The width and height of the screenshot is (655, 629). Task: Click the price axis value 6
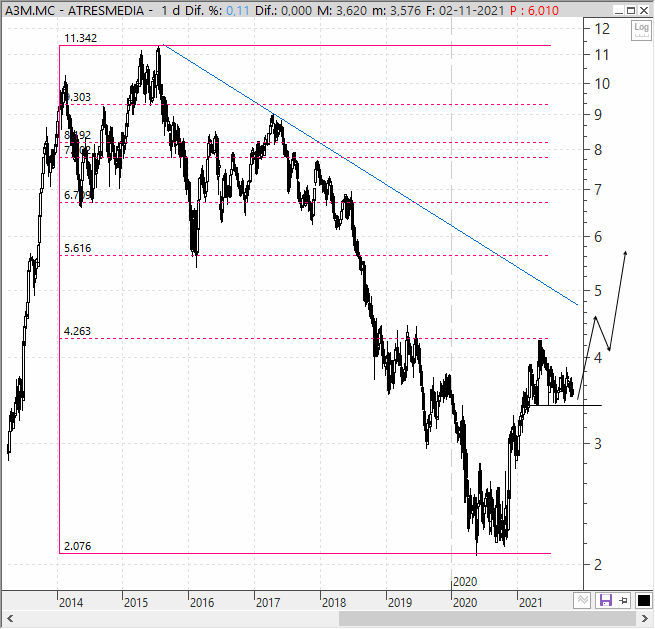[x=598, y=237]
